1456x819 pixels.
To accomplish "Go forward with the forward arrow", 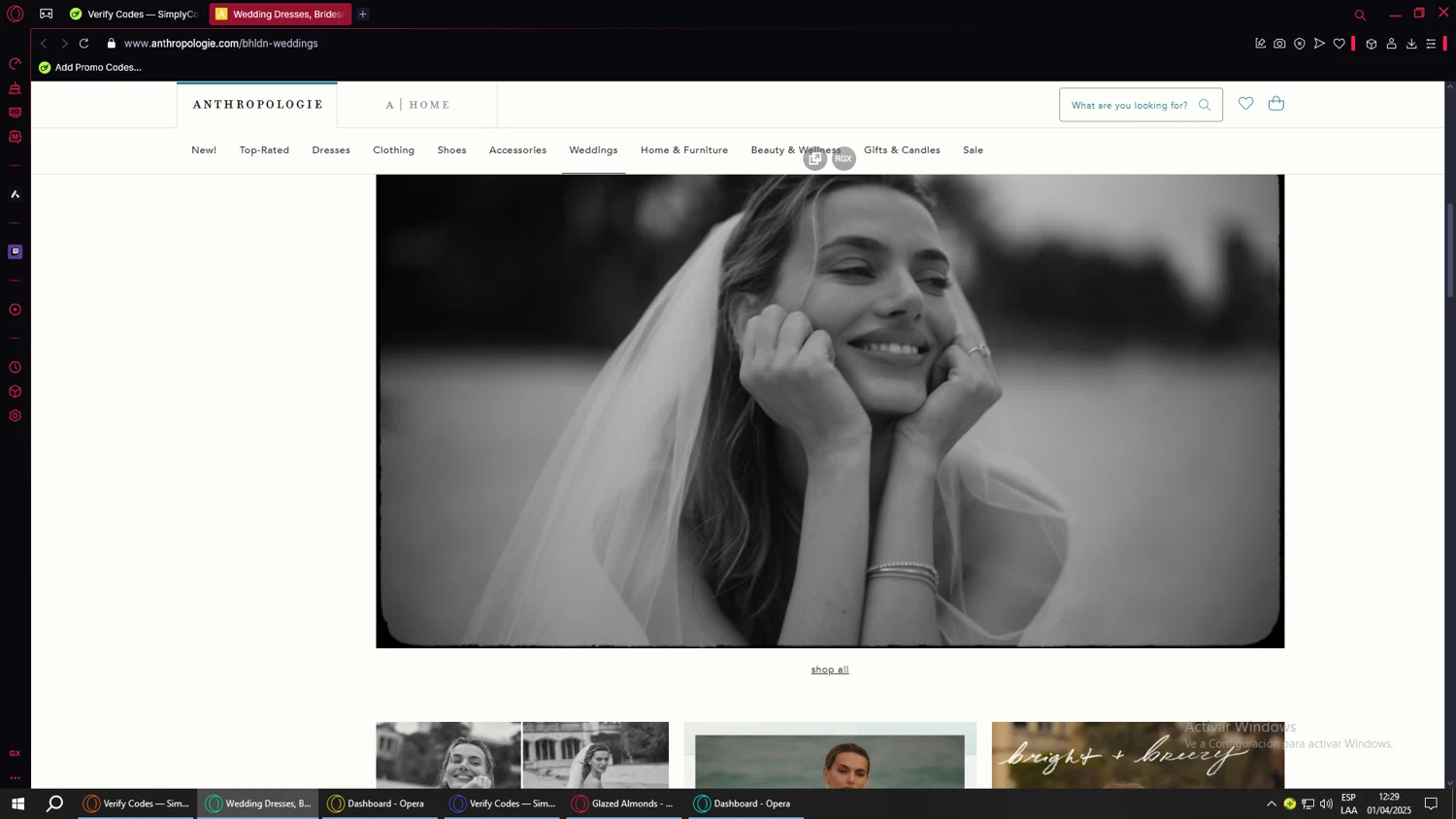I will (x=64, y=44).
